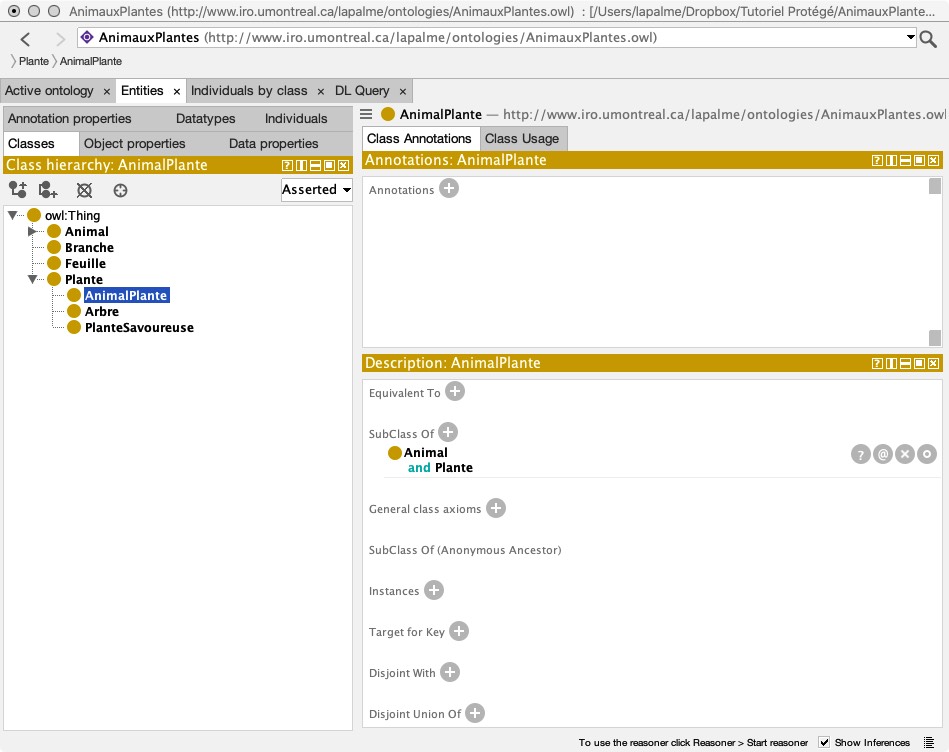
Task: Click the search magnifier icon
Action: (928, 39)
